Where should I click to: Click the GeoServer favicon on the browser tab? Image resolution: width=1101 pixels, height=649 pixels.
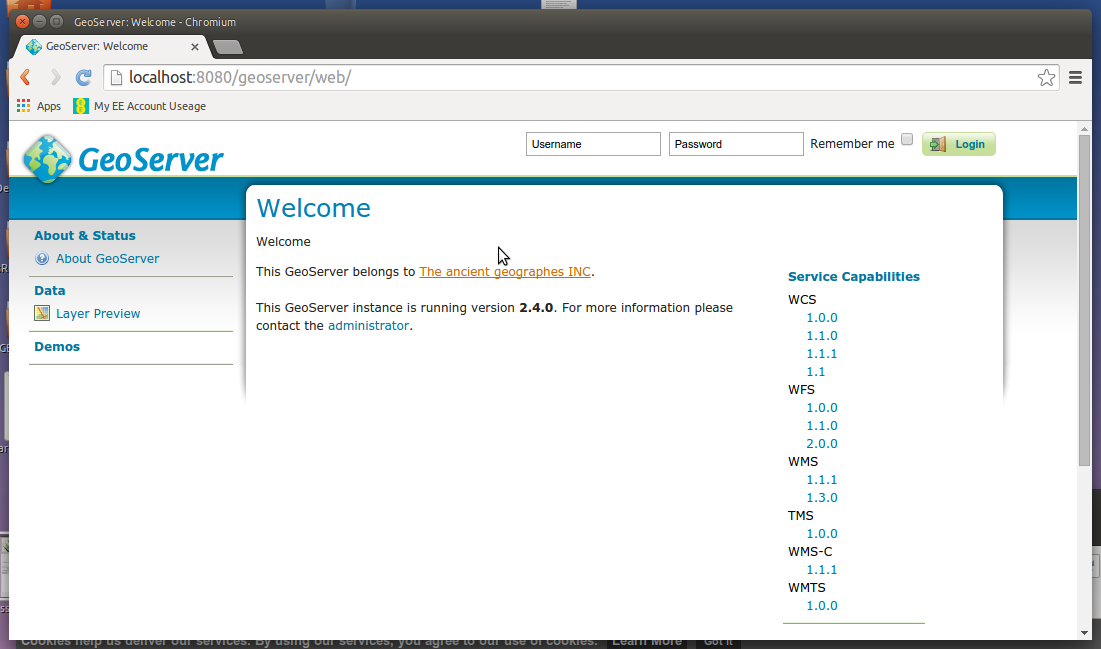(x=32, y=46)
